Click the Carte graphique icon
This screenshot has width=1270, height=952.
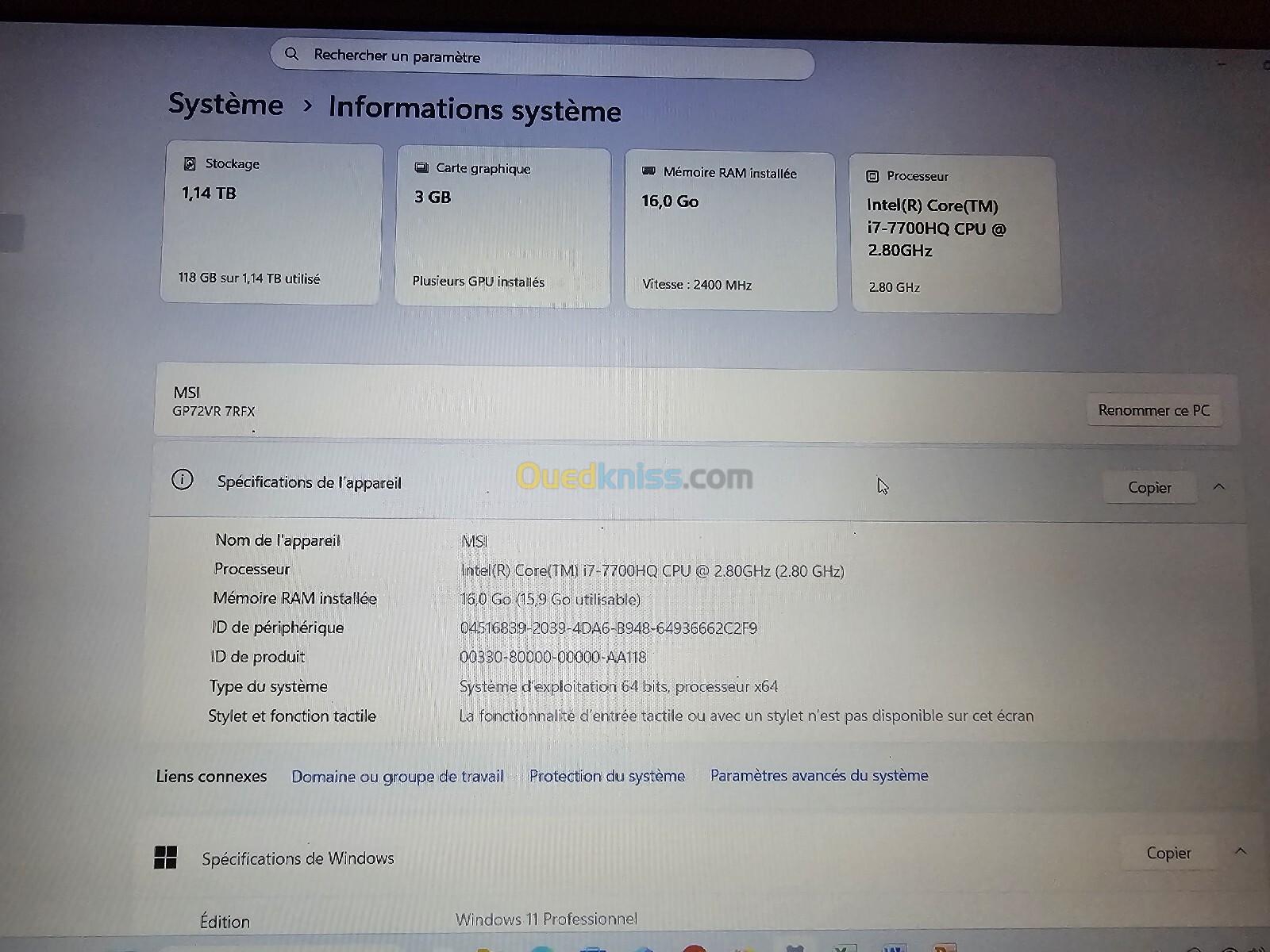pos(421,167)
